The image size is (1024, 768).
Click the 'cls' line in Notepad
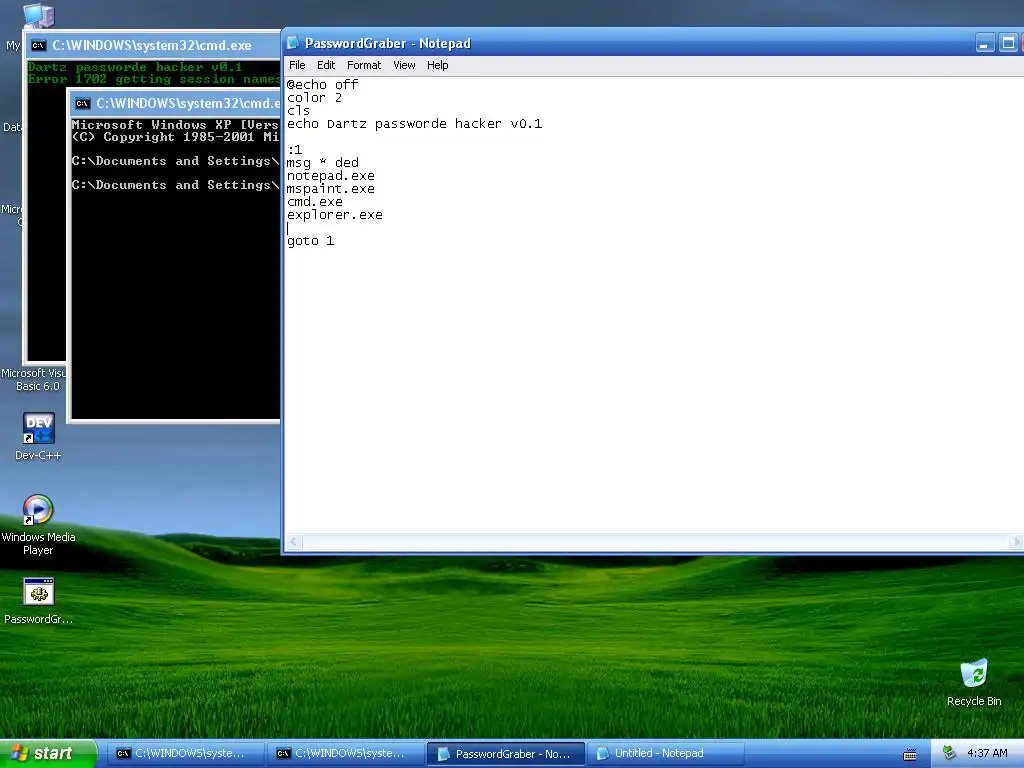click(298, 111)
